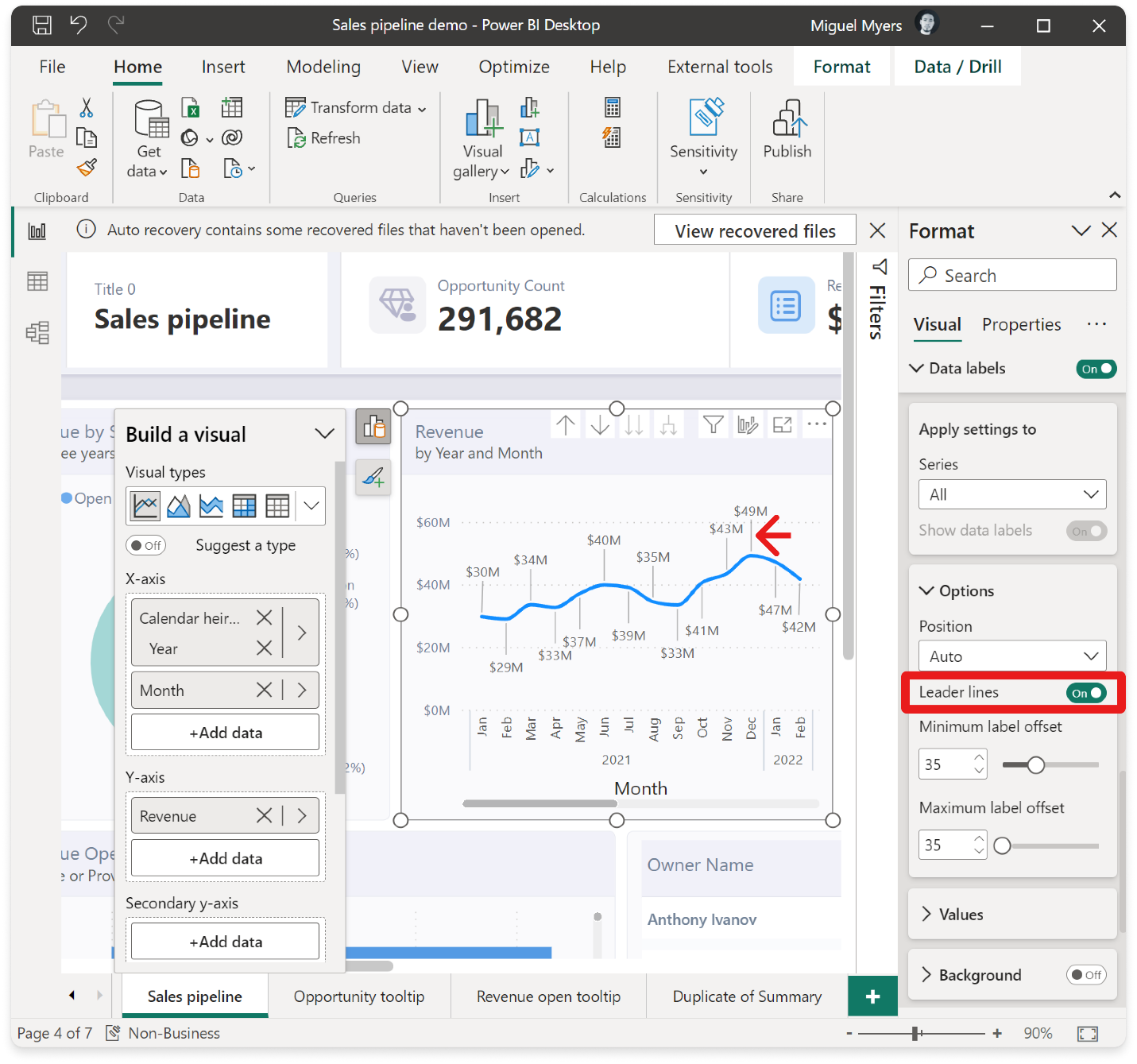Add a new page with plus button
Screen dimensions: 1137x1064
tap(872, 996)
